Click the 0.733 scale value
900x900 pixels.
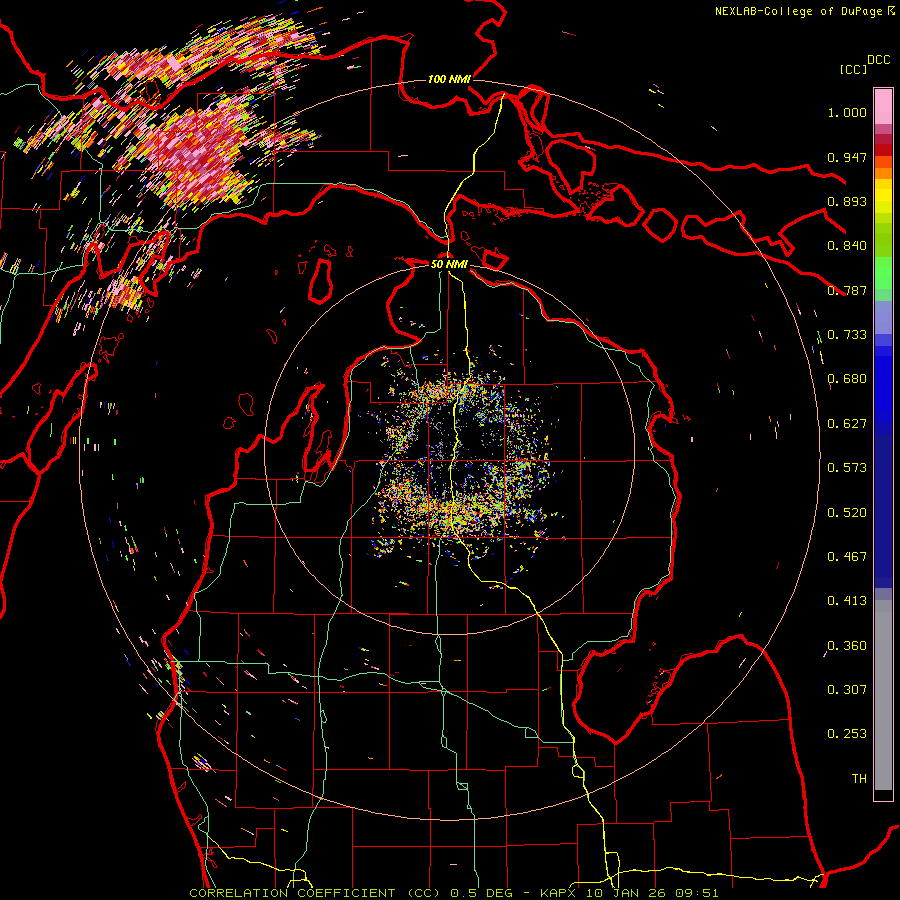(847, 335)
